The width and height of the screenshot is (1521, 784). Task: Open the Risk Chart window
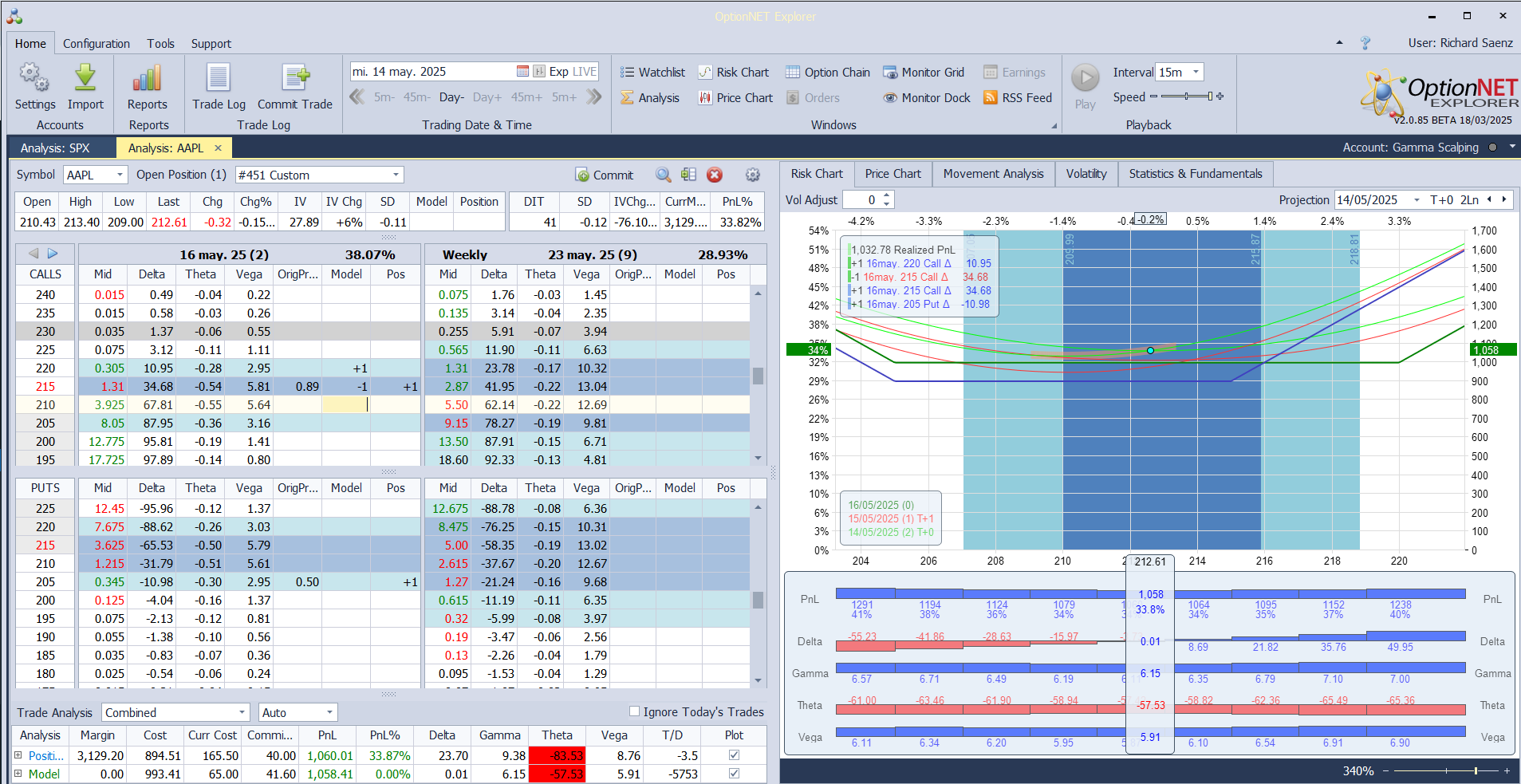(734, 73)
